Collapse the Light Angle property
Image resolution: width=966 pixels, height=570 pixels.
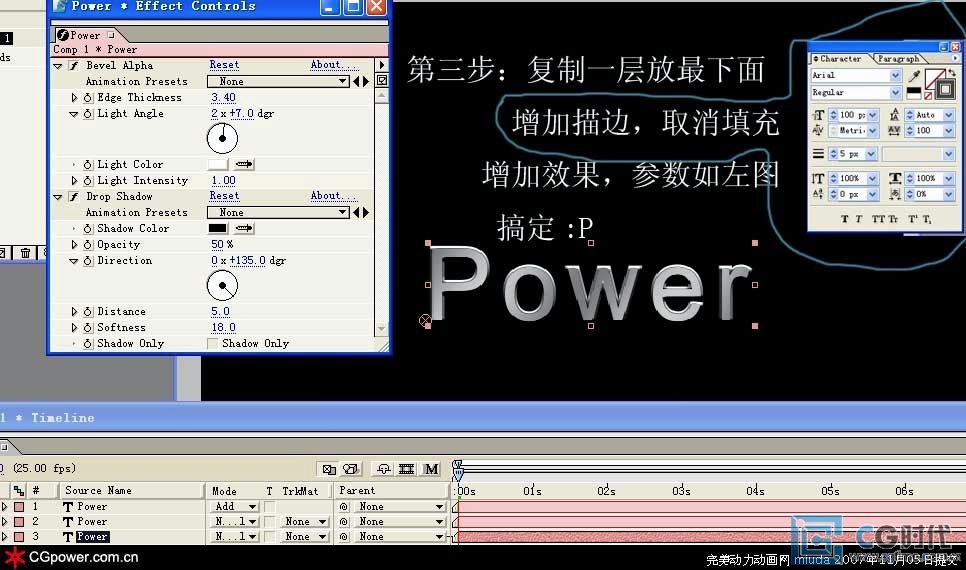(74, 114)
